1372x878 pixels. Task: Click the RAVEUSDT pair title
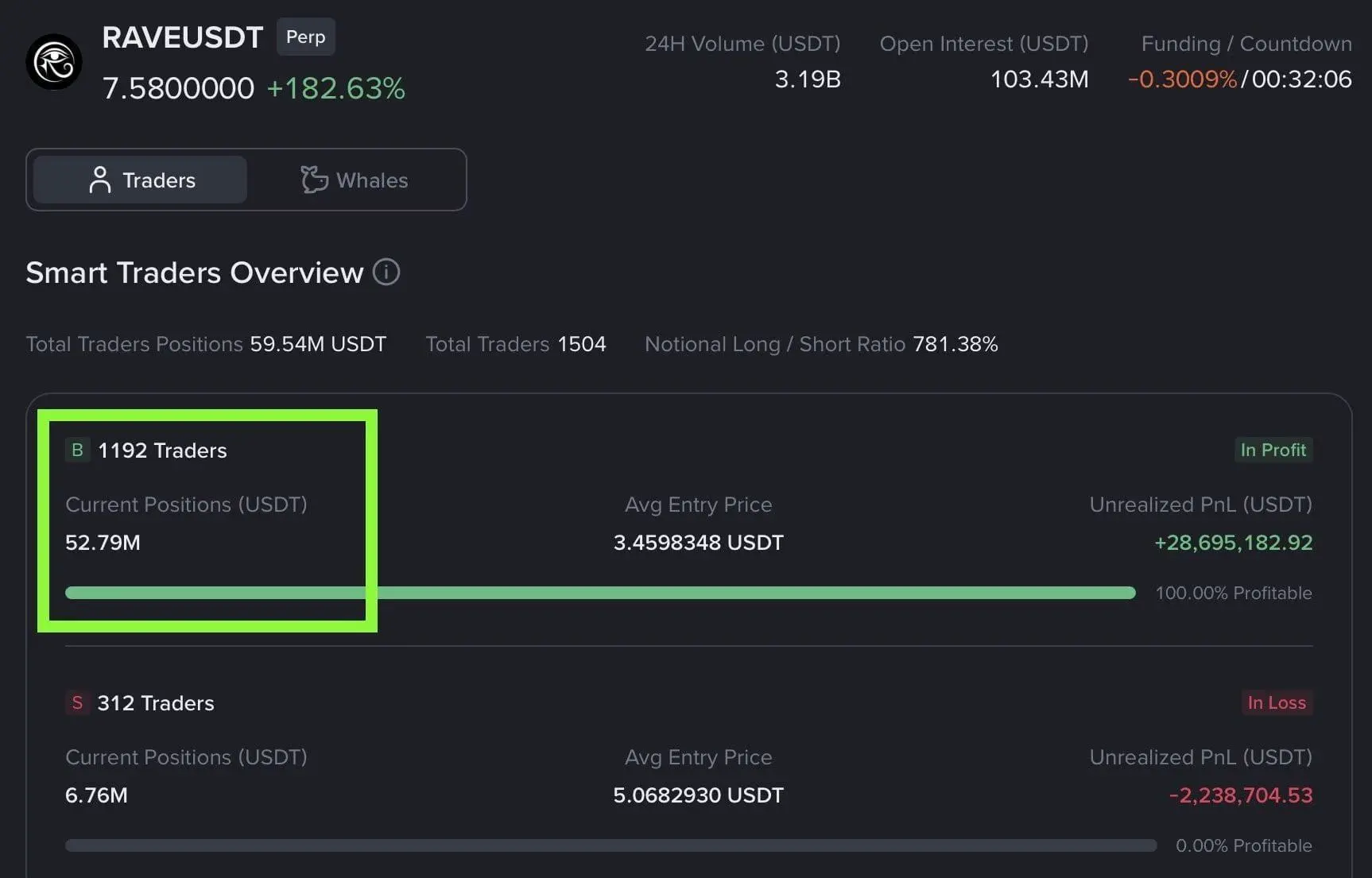183,37
